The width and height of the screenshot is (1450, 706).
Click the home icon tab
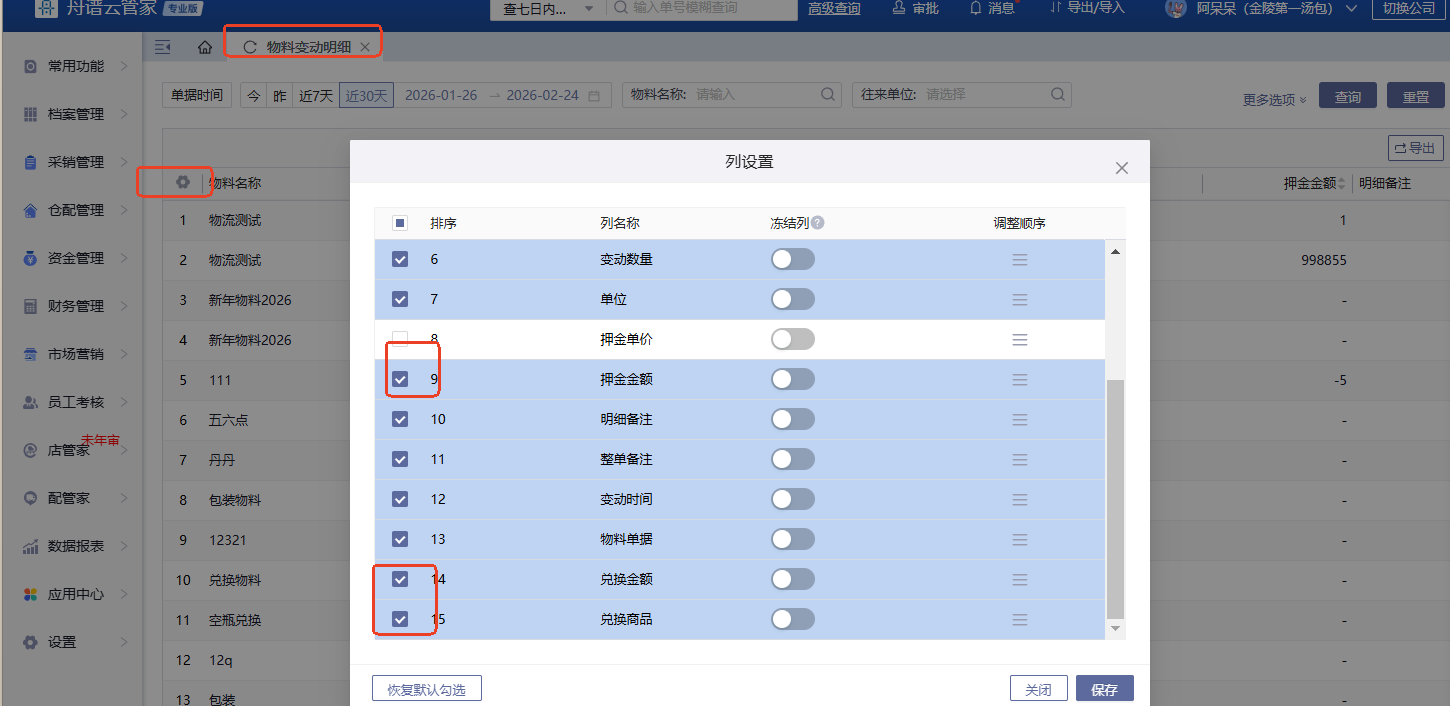coord(205,47)
